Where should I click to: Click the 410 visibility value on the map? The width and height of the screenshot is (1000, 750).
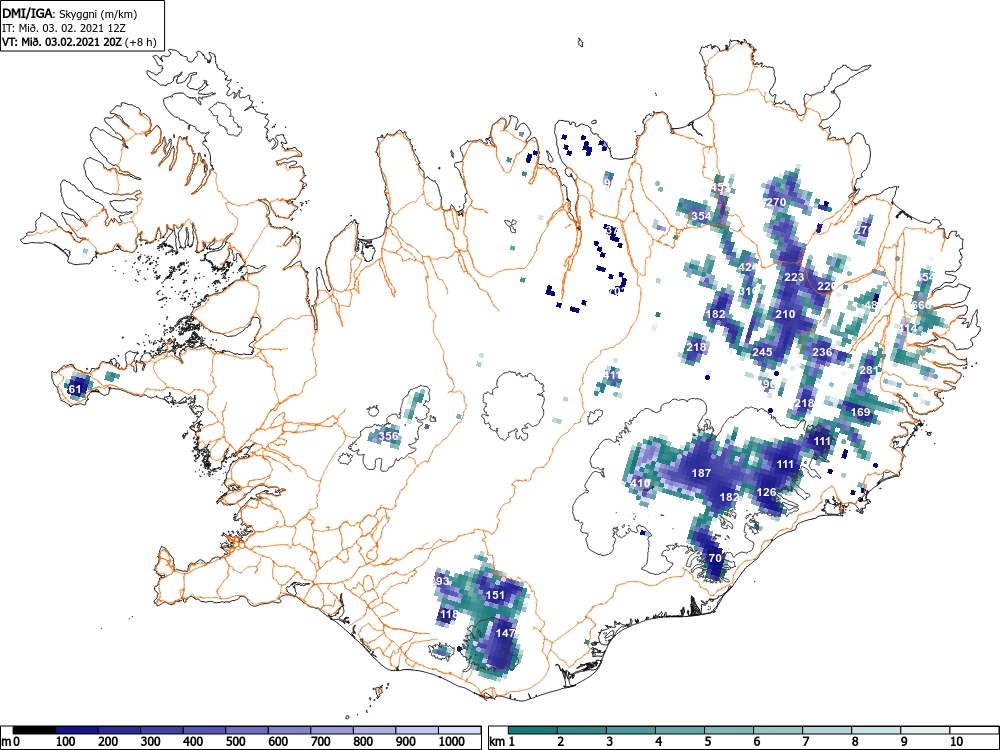[640, 483]
